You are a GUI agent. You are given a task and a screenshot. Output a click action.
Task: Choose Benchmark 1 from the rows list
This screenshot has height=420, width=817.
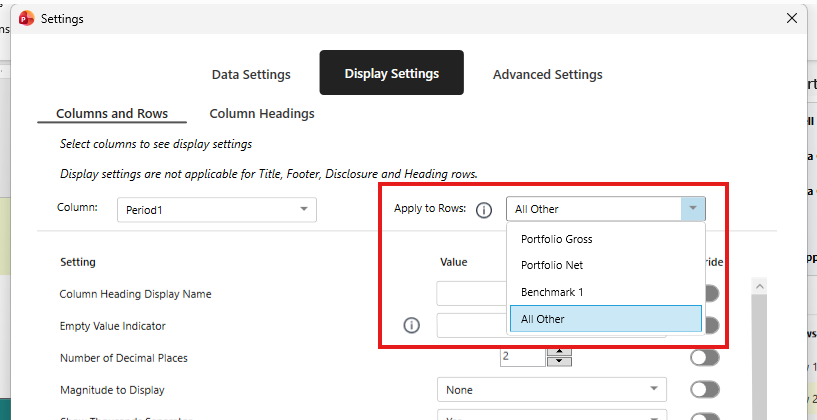pyautogui.click(x=605, y=292)
